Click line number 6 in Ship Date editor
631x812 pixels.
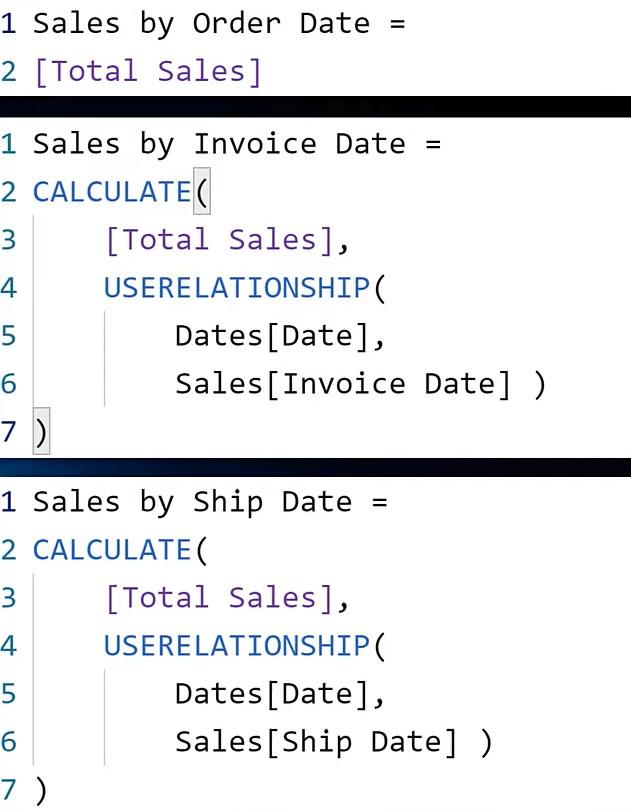pyautogui.click(x=9, y=742)
